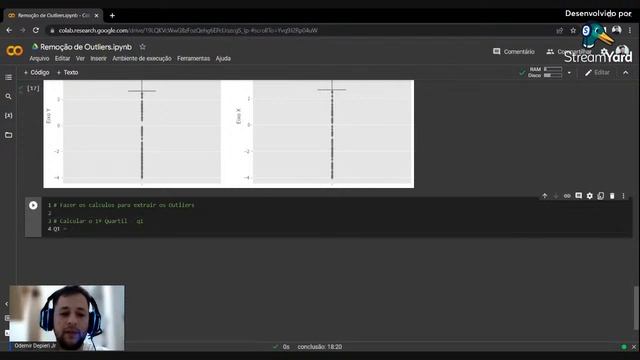Screen dimensions: 640x360
Task: Click the vertical page scrollbar
Action: [x=636, y=308]
